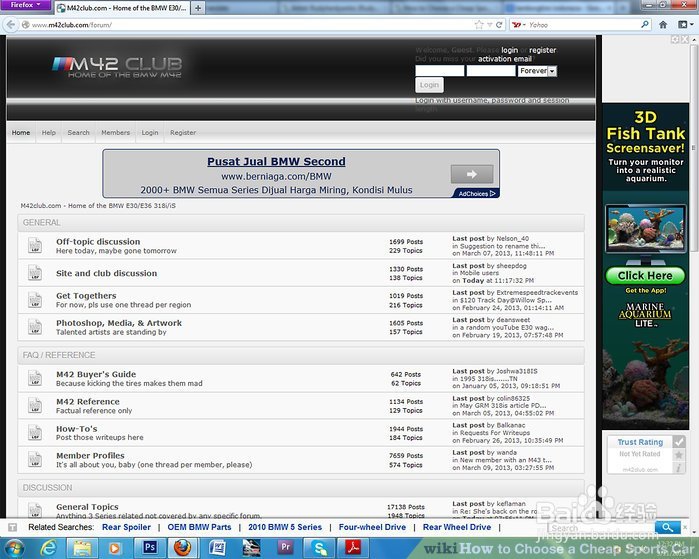Click the aquarium monitor image in the ad
699x559 pixels.
pyautogui.click(x=645, y=229)
